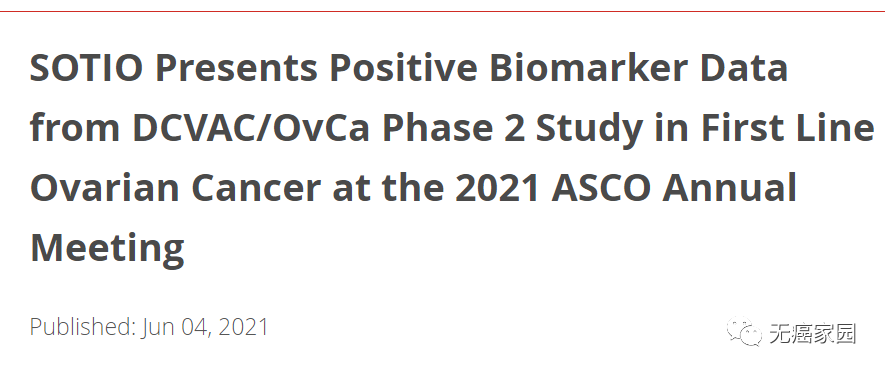Click the year 2021 in the headline
The height and width of the screenshot is (372, 885).
pos(497,188)
